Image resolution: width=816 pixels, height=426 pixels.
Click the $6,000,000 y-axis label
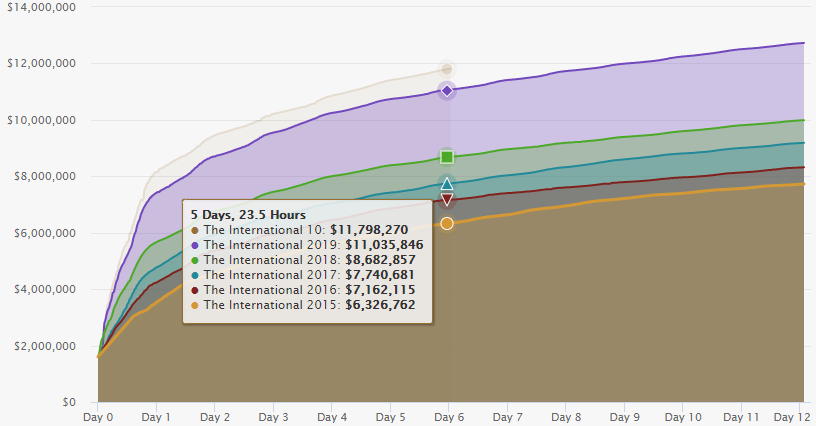pos(45,233)
